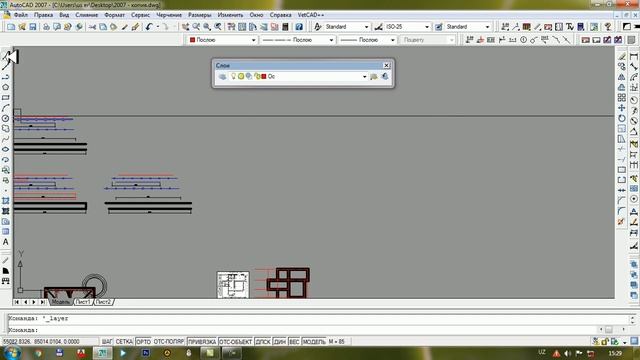Click the Undo arrow icon

click(149, 27)
